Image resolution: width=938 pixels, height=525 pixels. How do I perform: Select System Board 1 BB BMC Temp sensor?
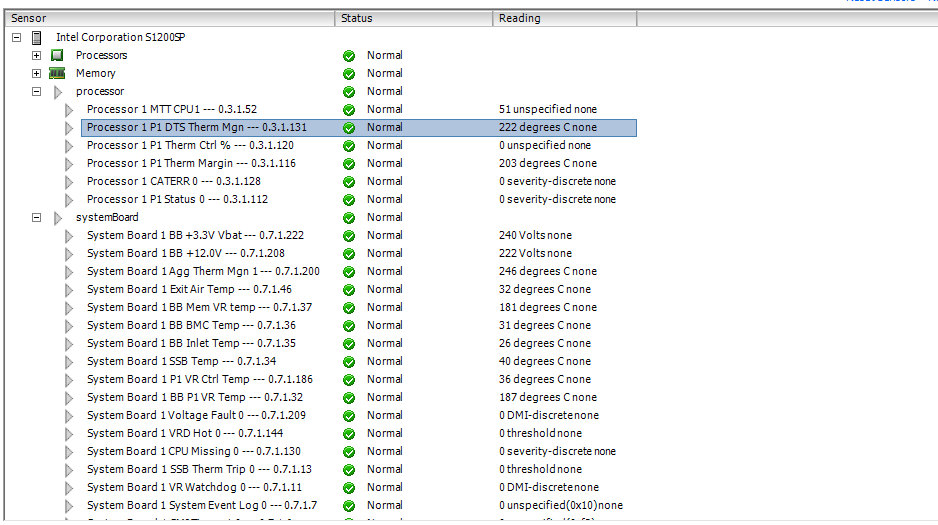pos(191,325)
